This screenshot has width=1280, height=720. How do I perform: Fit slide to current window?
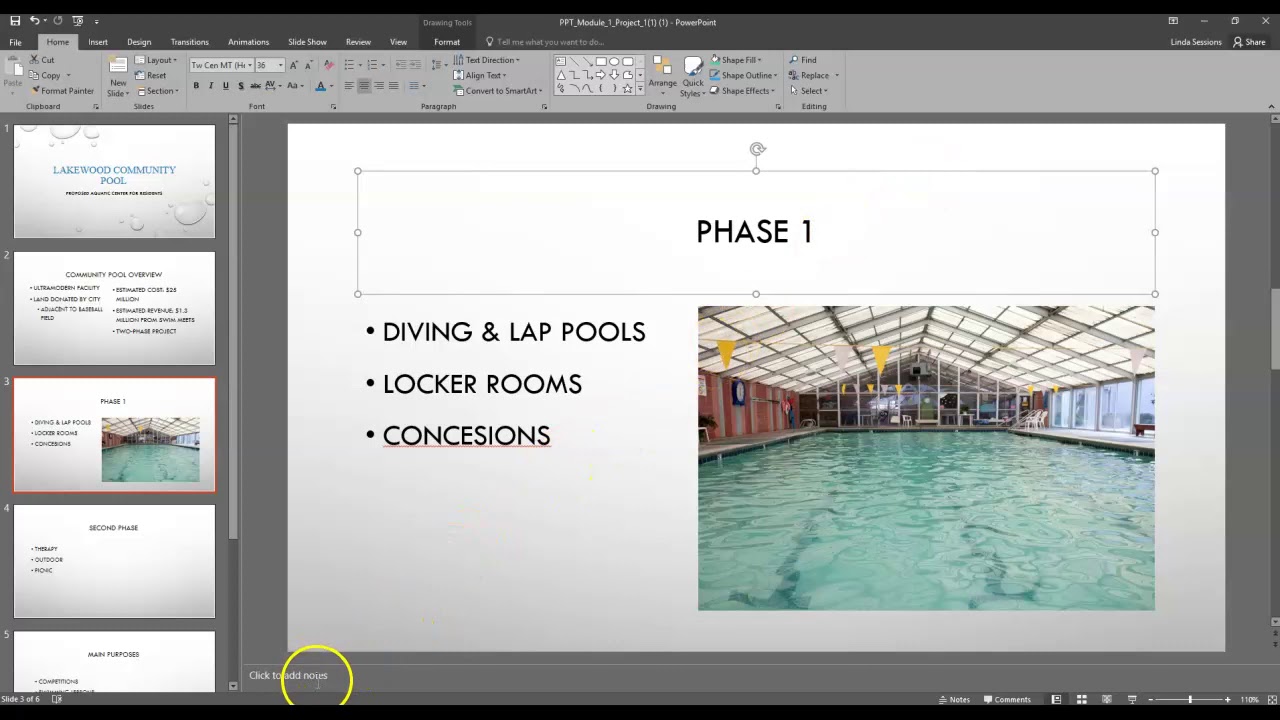coord(1271,699)
